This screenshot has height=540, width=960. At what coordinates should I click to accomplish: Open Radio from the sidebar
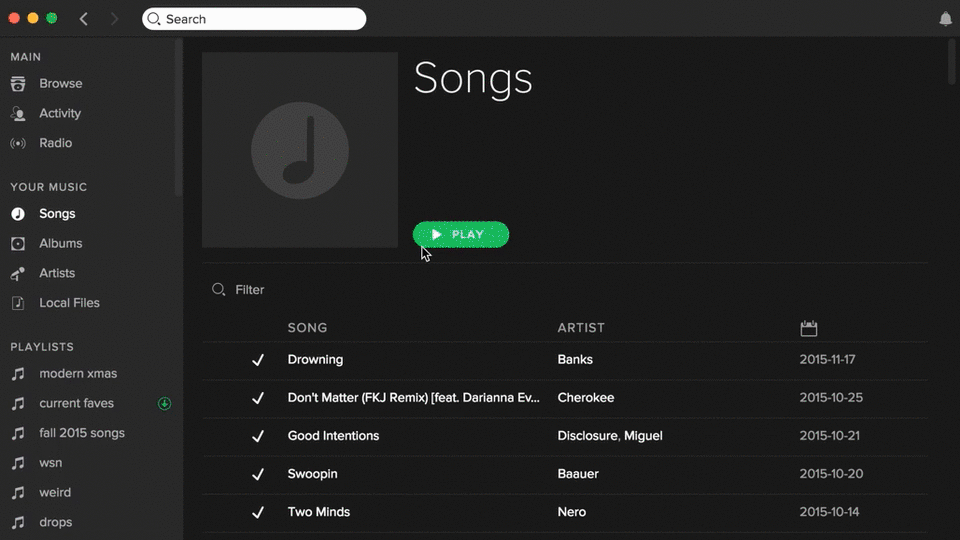55,143
